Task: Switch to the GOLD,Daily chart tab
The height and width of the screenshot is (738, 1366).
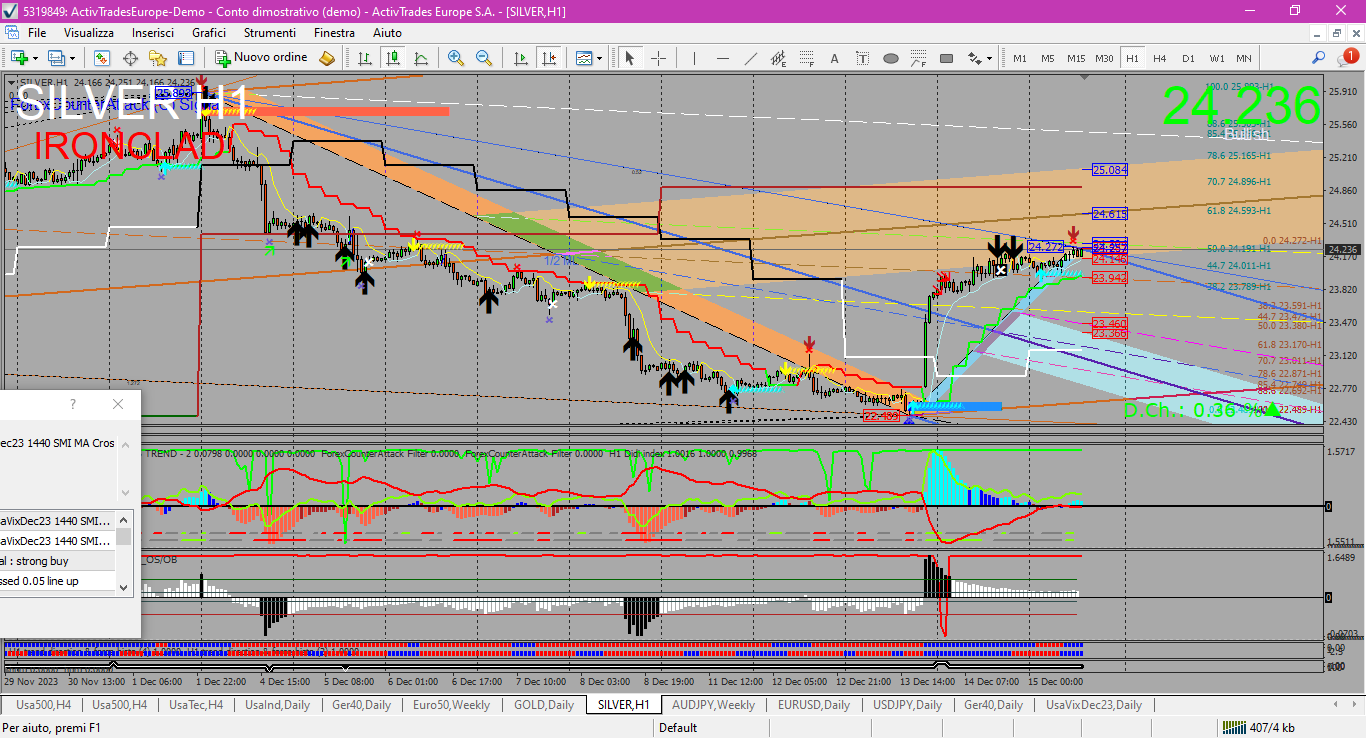Action: pos(544,705)
